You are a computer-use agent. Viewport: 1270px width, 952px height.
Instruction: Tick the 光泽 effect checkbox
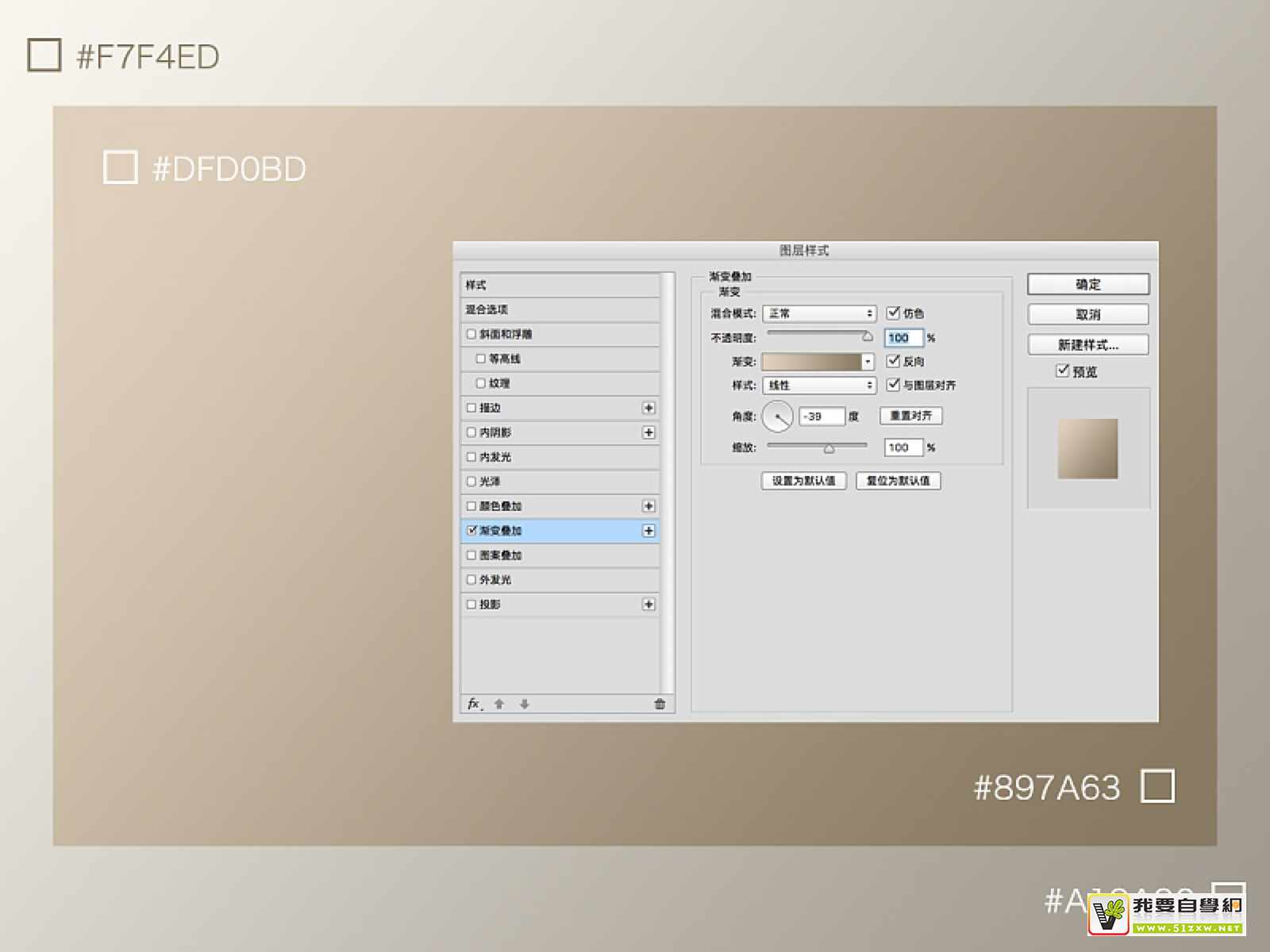[x=471, y=482]
